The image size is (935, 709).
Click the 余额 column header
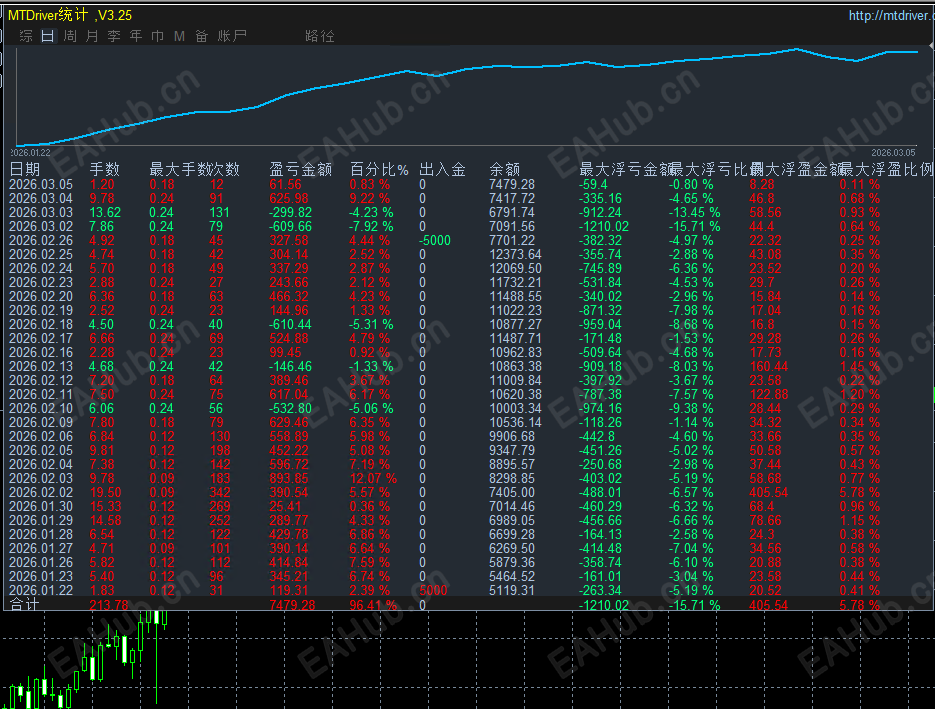point(504,169)
